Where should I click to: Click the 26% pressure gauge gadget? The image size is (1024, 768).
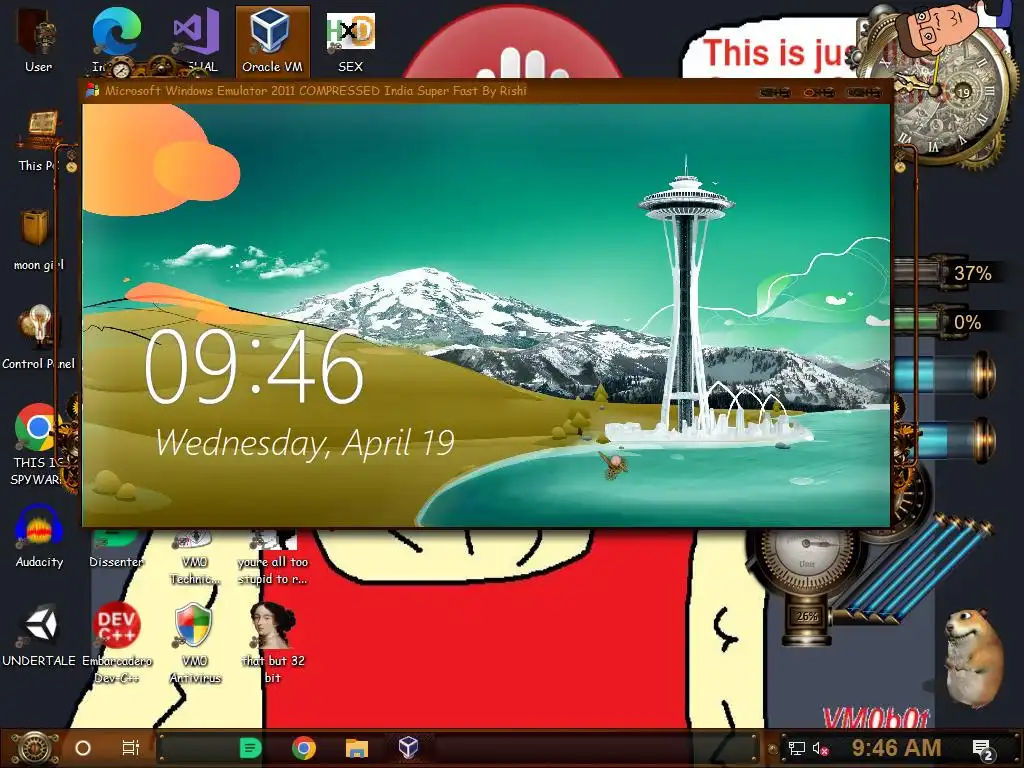click(x=807, y=581)
